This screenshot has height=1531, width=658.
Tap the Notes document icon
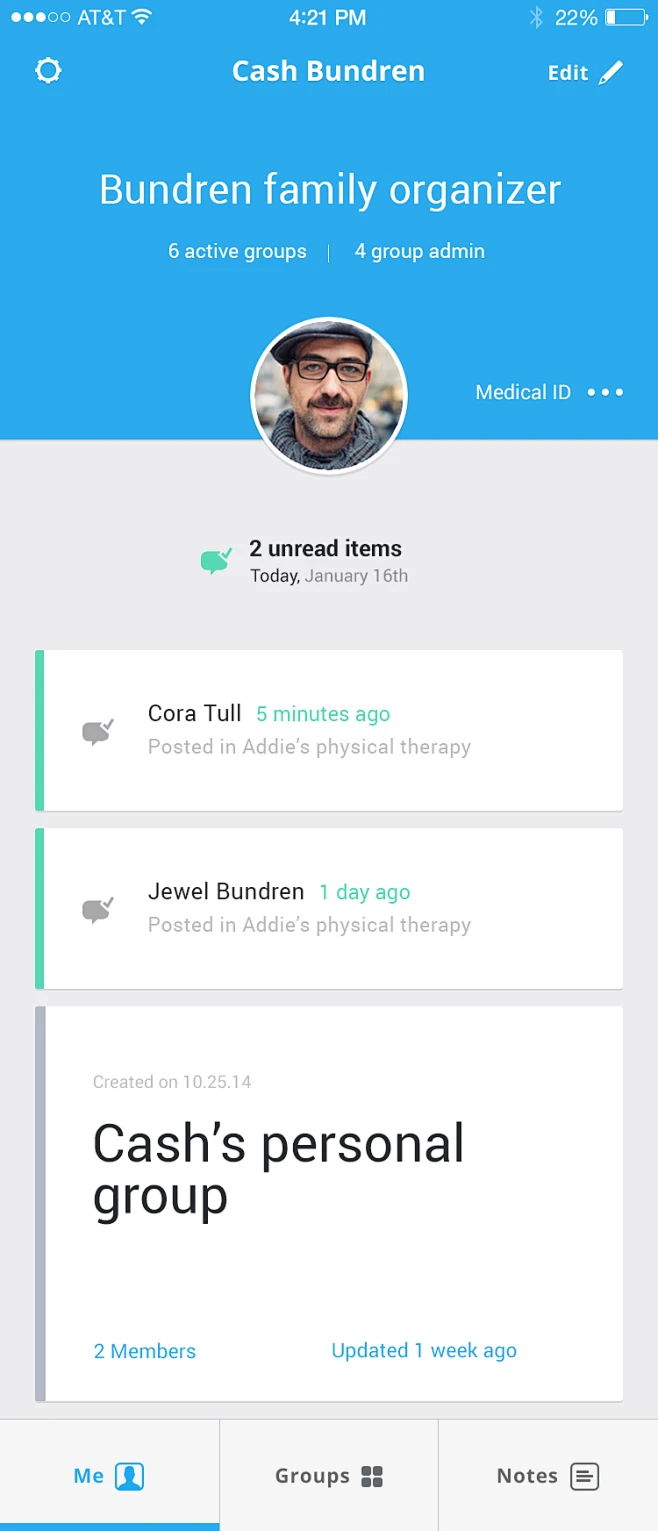click(585, 1476)
